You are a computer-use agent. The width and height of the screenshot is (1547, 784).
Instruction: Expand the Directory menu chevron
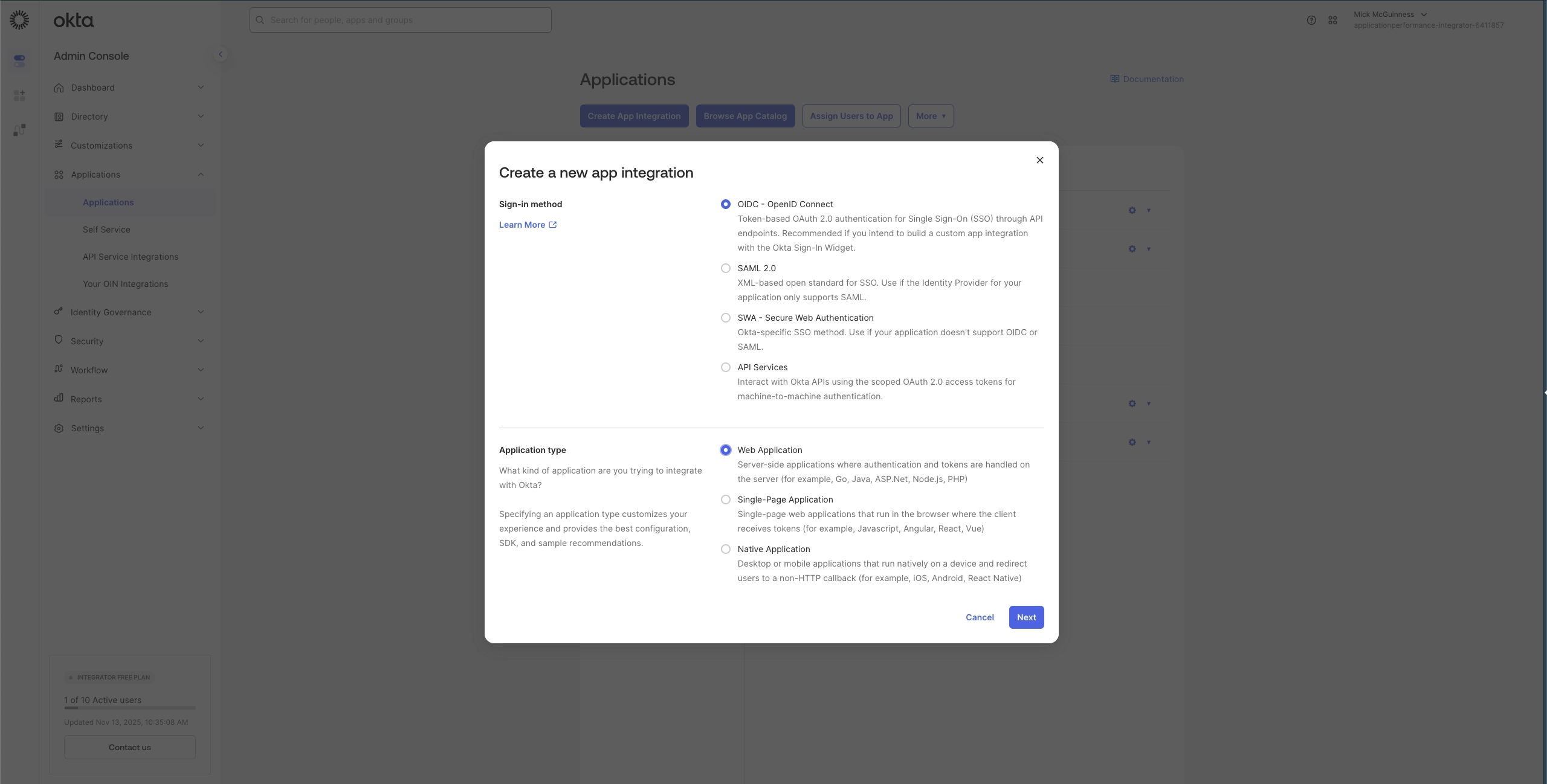point(201,116)
